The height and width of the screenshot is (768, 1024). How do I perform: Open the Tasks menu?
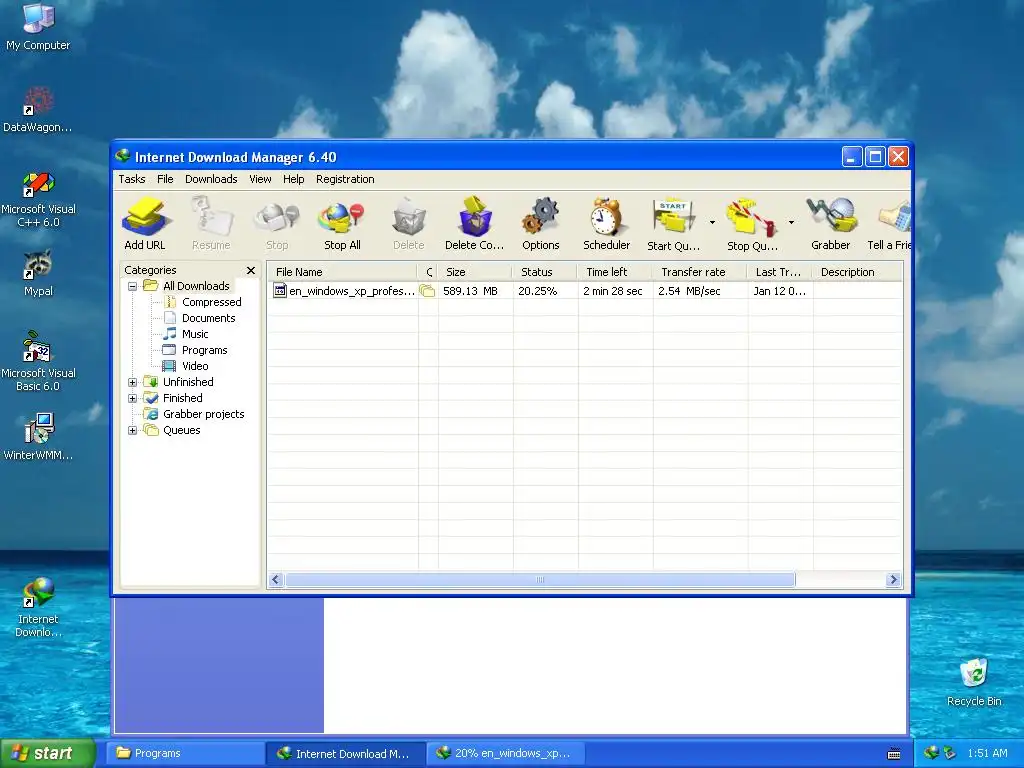(x=132, y=179)
